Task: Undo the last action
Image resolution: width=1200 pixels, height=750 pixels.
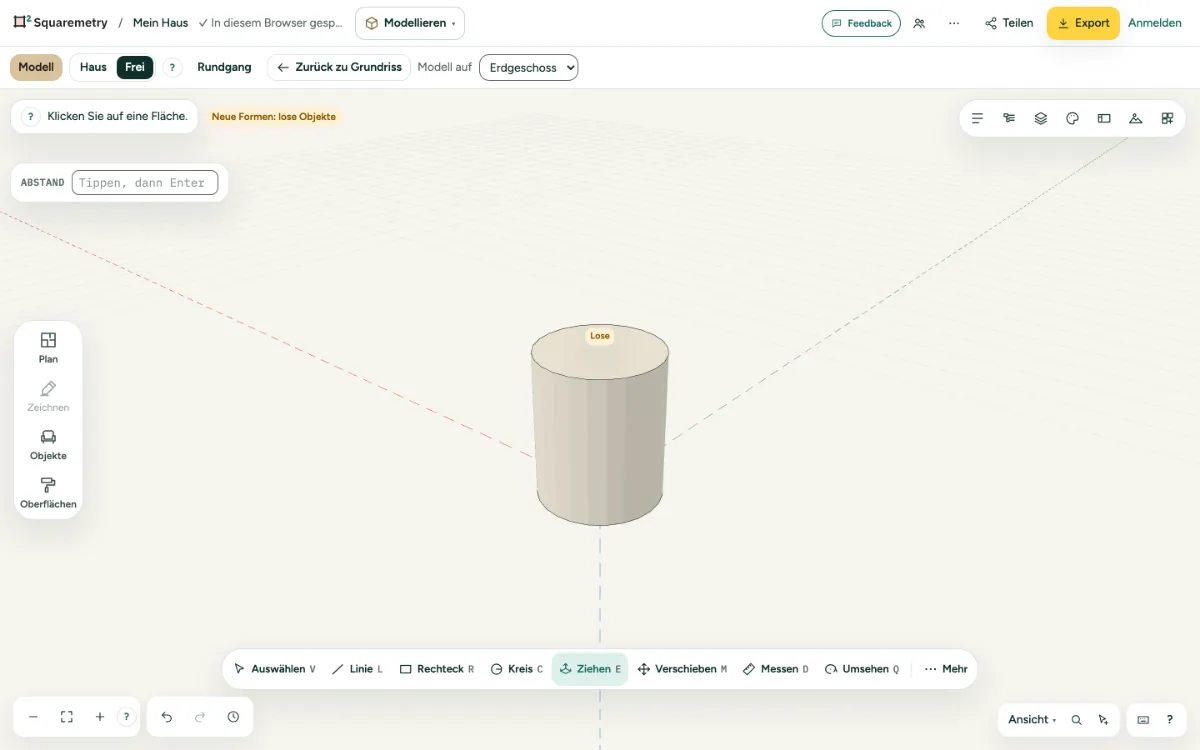Action: pos(167,717)
